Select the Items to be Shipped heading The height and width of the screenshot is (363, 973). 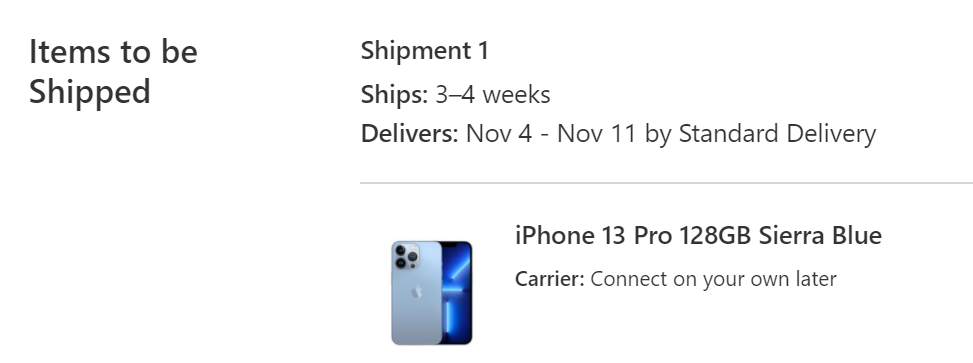[x=113, y=71]
